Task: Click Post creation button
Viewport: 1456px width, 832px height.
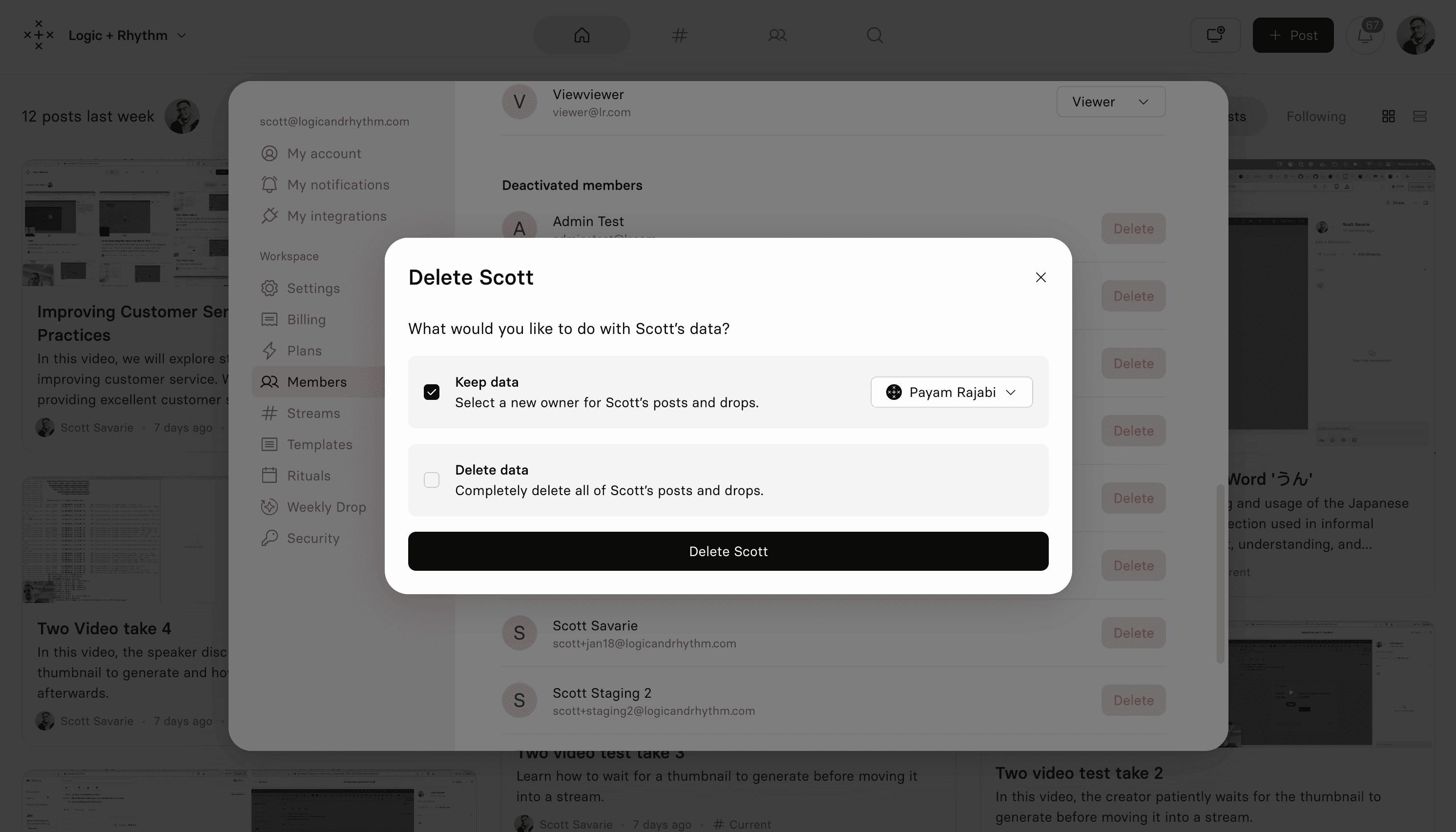Action: click(1293, 35)
